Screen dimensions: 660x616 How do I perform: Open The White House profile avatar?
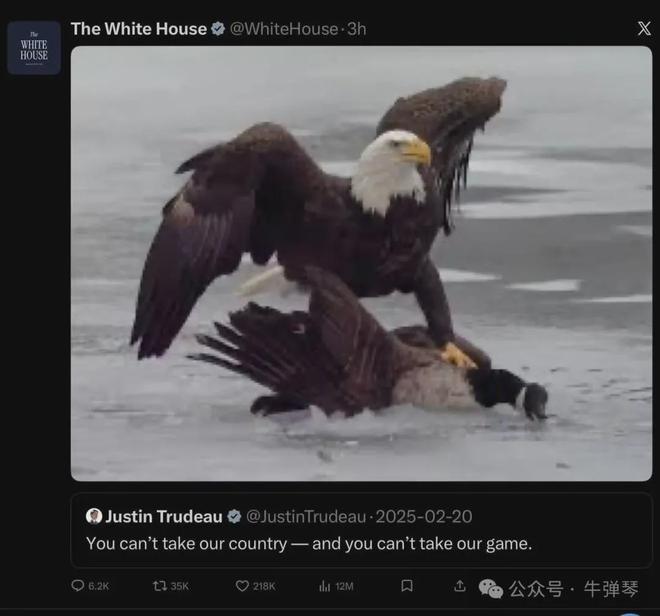[34, 48]
